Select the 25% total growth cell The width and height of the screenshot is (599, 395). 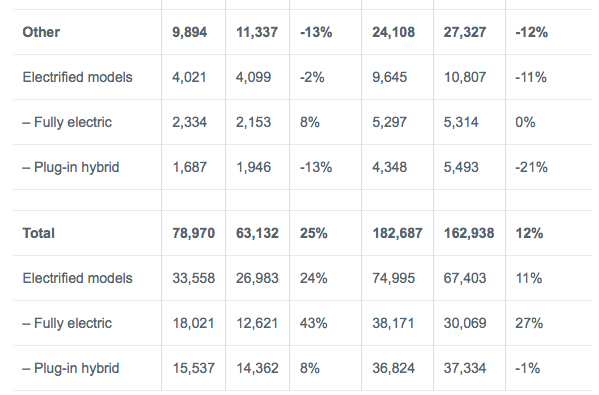313,233
